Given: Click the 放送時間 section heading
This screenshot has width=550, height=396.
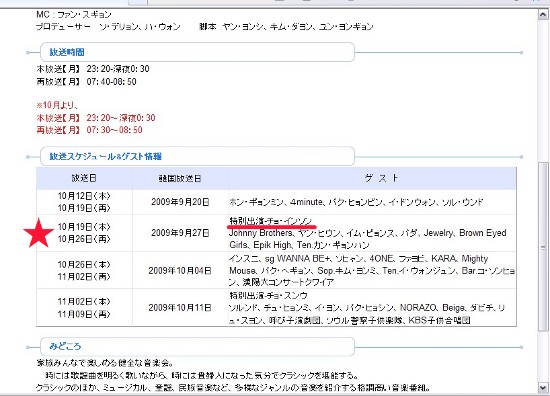Looking at the screenshot, I should (67, 52).
